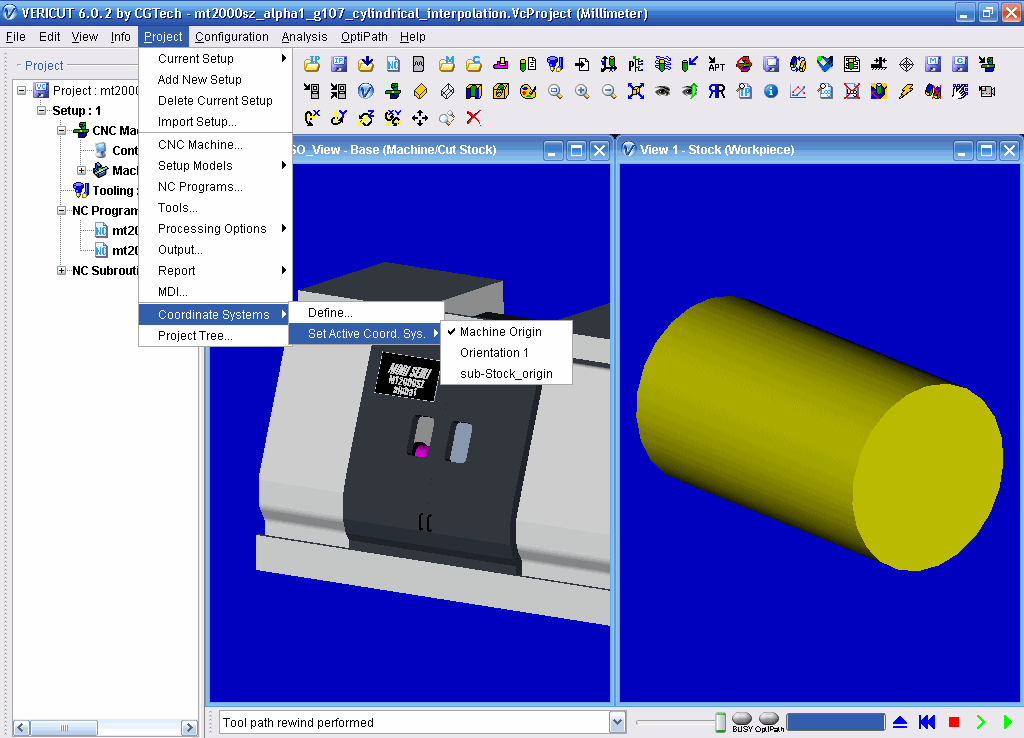Screen dimensions: 1024x738
Task: Click the green Single Step arrow button
Action: [x=981, y=722]
